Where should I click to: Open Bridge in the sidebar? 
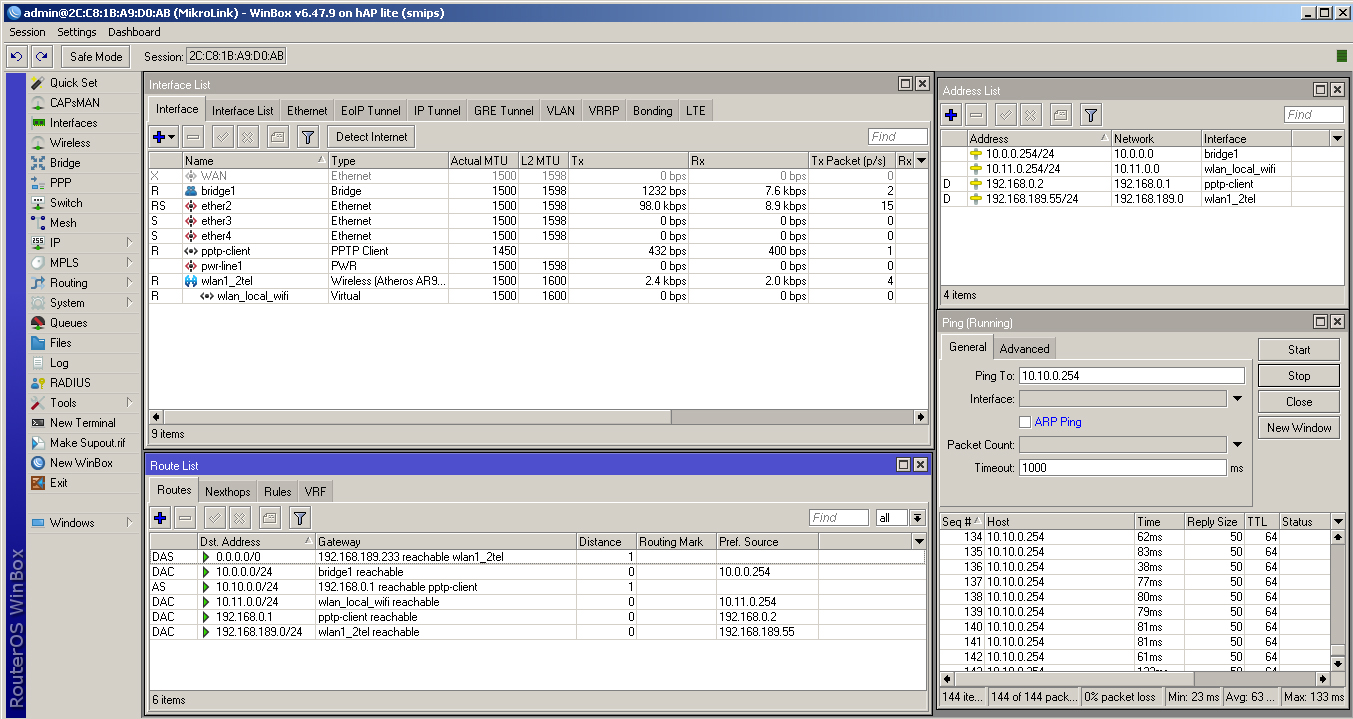(x=65, y=163)
